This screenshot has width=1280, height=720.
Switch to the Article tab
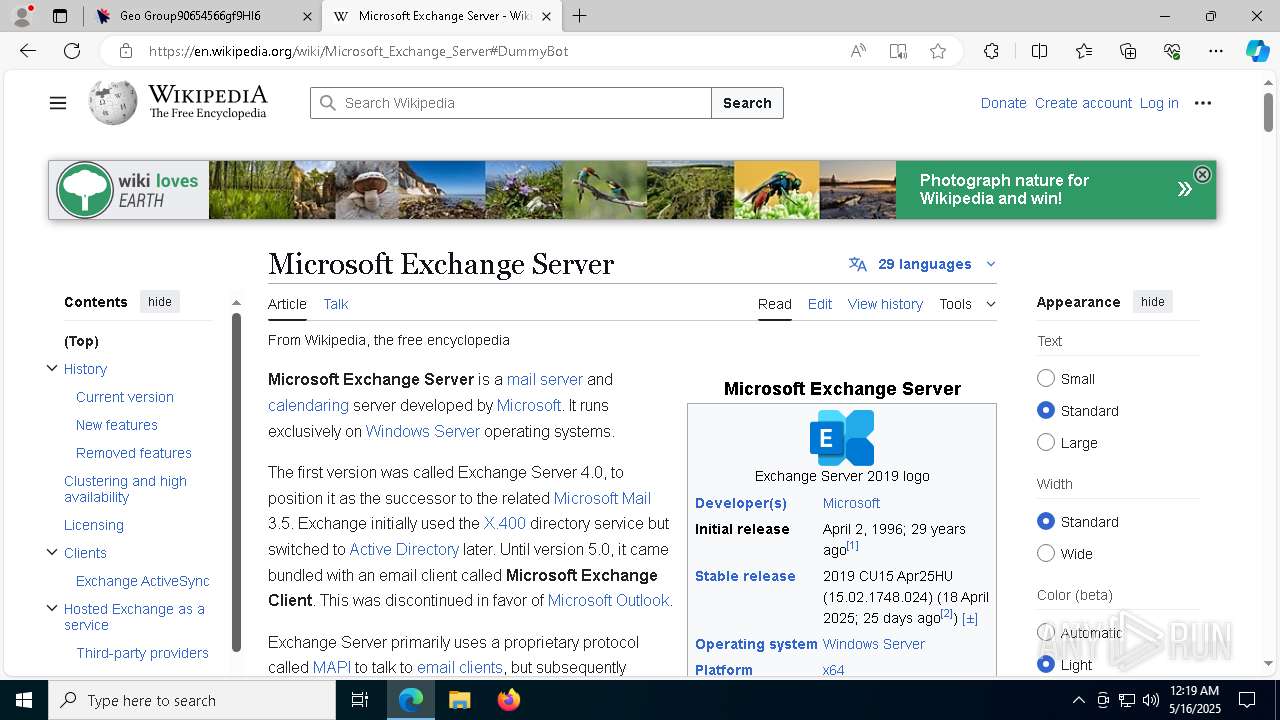click(287, 304)
